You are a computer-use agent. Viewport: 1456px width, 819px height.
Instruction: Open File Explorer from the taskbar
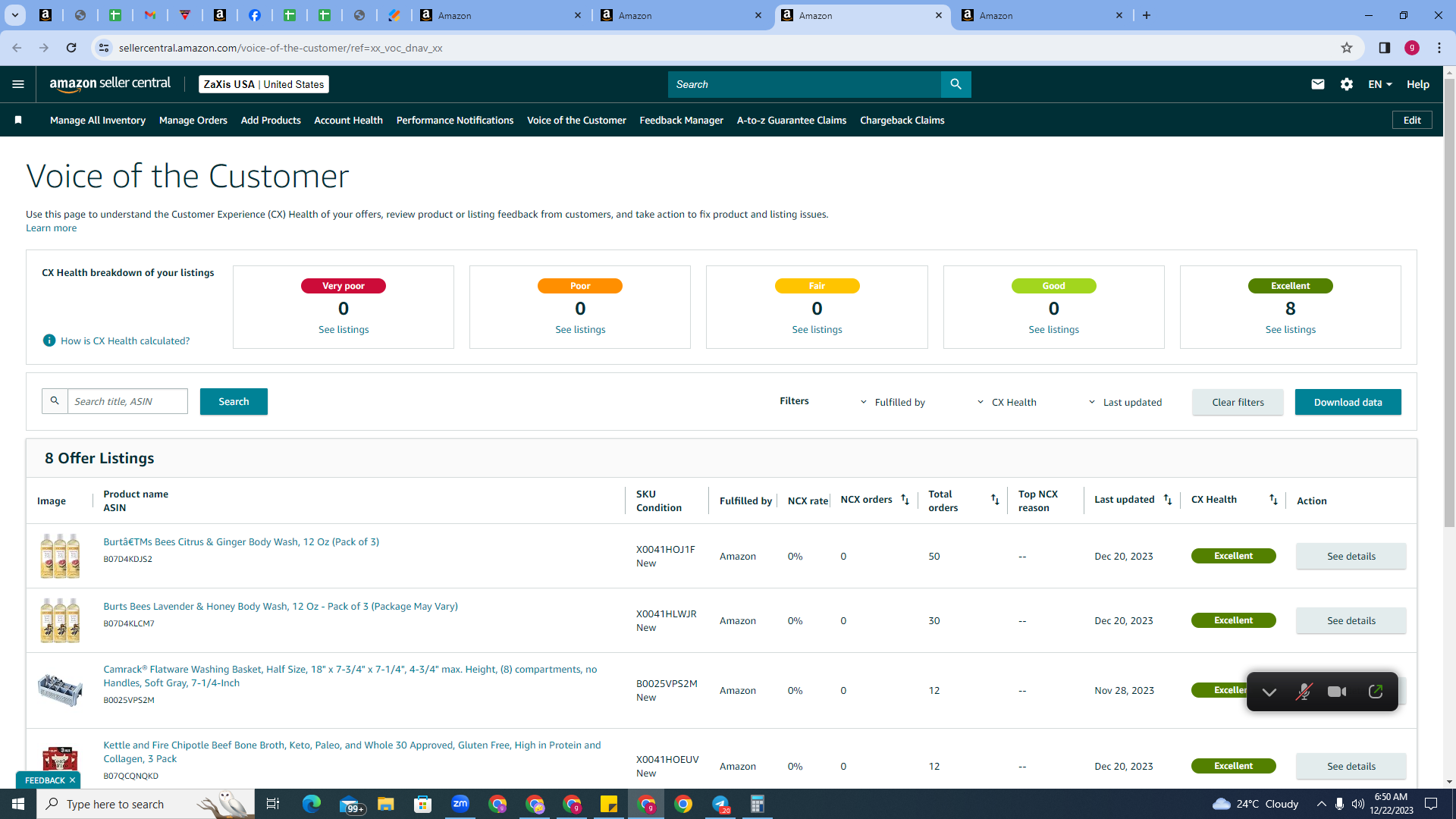click(386, 804)
